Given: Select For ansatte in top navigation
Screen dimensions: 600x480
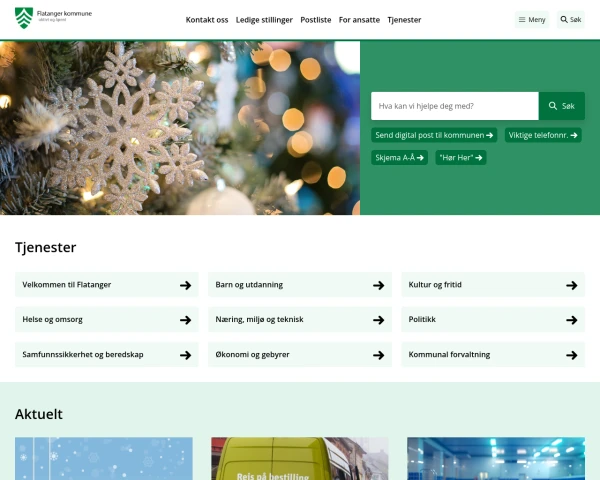Looking at the screenshot, I should pyautogui.click(x=359, y=20).
